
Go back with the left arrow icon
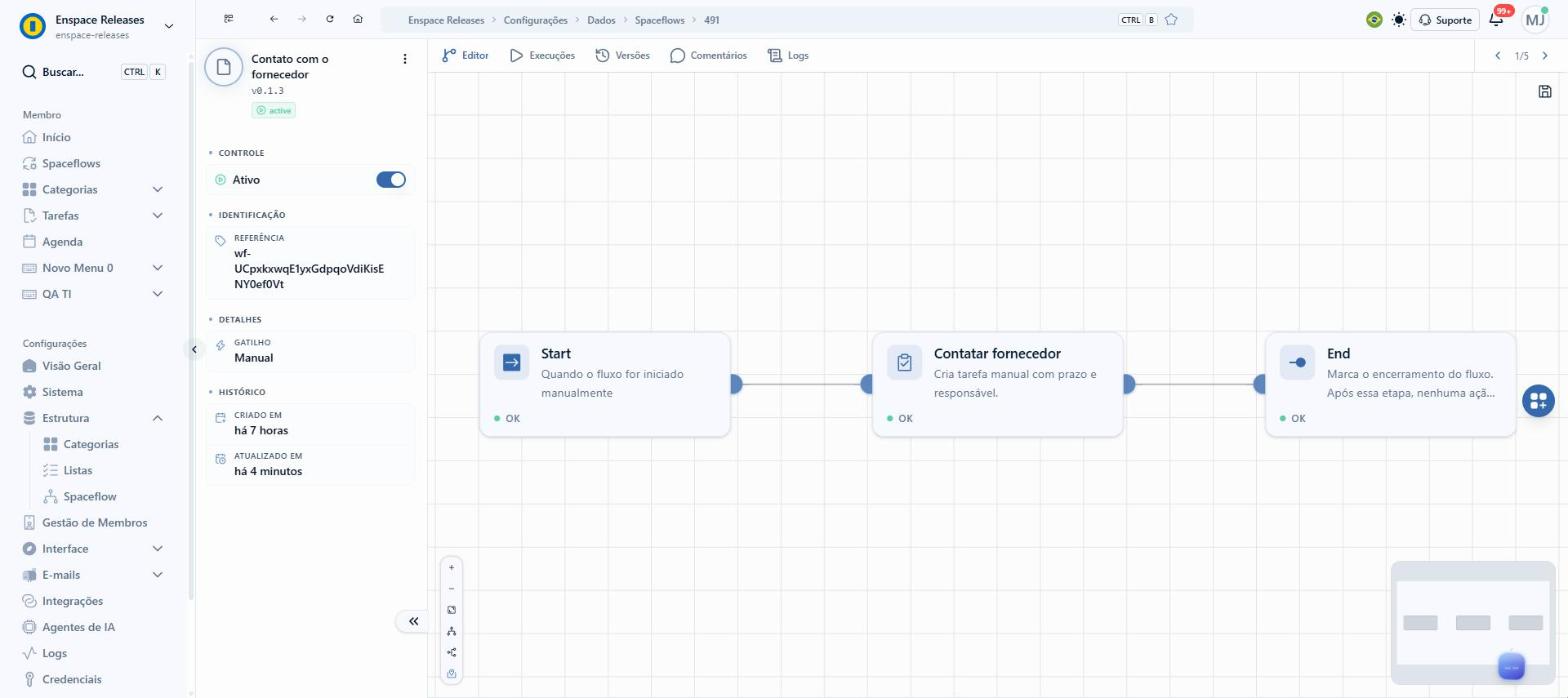point(274,19)
